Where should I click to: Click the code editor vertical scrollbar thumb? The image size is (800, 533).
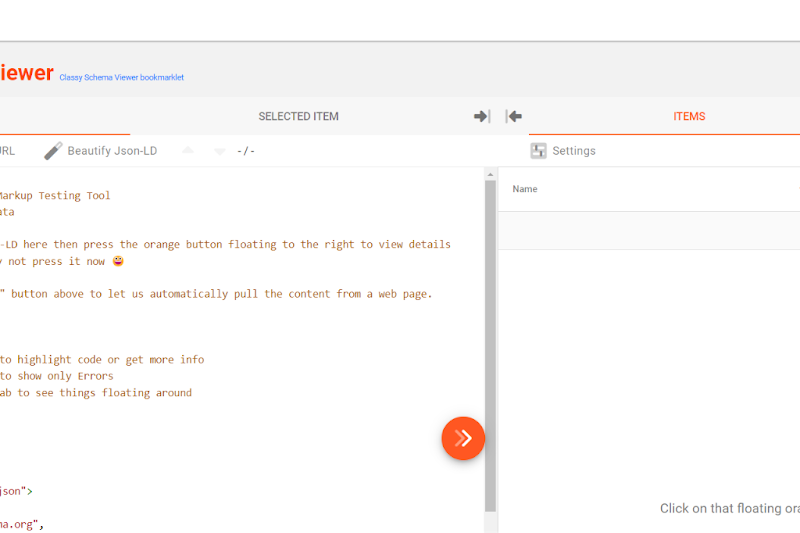pos(490,340)
